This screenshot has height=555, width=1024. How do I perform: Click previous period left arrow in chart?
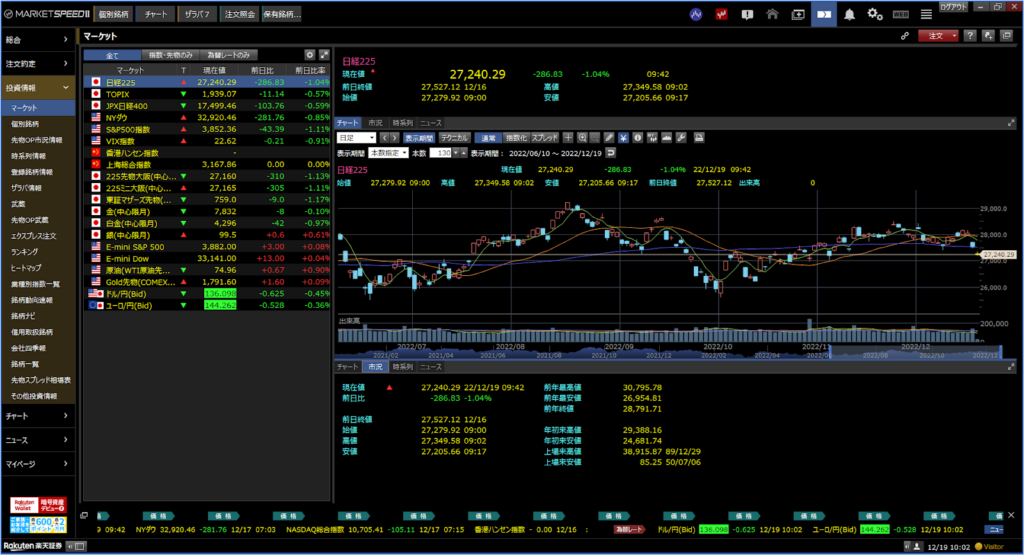pyautogui.click(x=384, y=138)
